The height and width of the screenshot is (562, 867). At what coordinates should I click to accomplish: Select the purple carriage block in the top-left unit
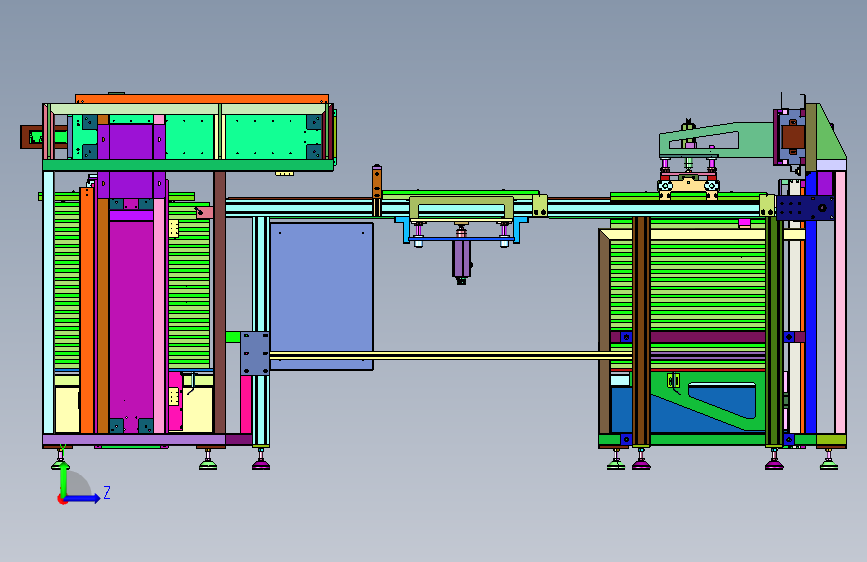coord(131,142)
